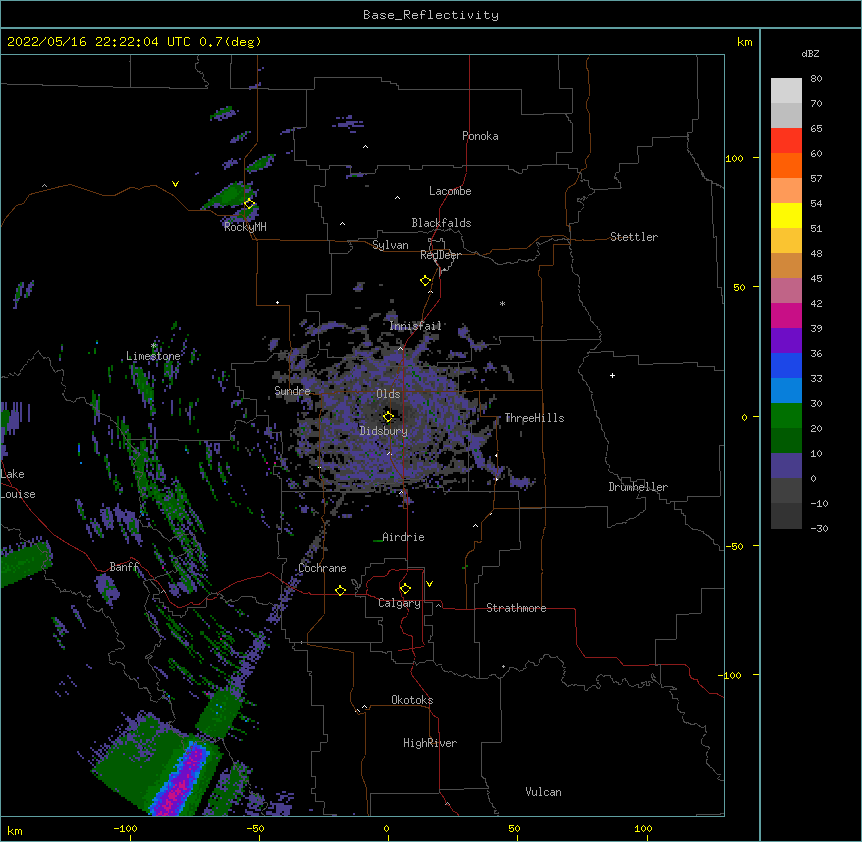Click the Calgary city label
Viewport: 862px width, 842px height.
[x=399, y=603]
